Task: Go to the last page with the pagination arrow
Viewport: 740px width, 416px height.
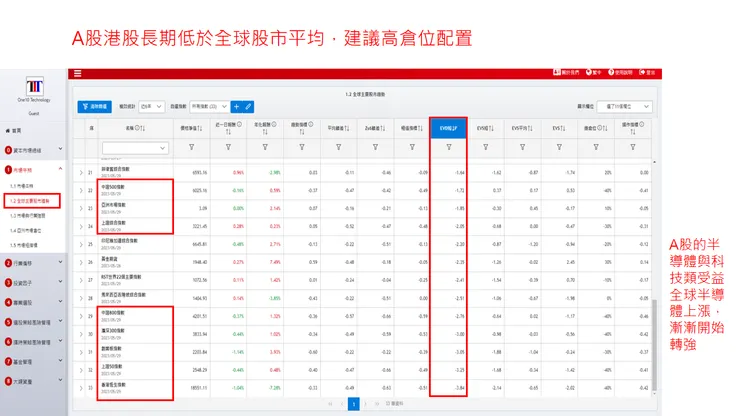Action: [377, 404]
